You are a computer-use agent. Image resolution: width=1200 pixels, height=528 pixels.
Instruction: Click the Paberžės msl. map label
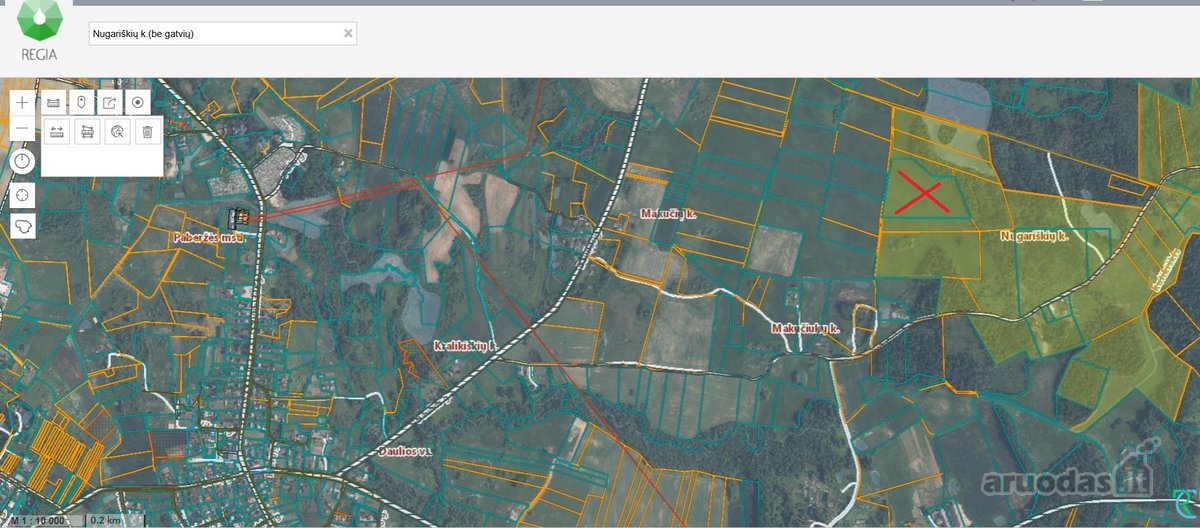[x=208, y=239]
